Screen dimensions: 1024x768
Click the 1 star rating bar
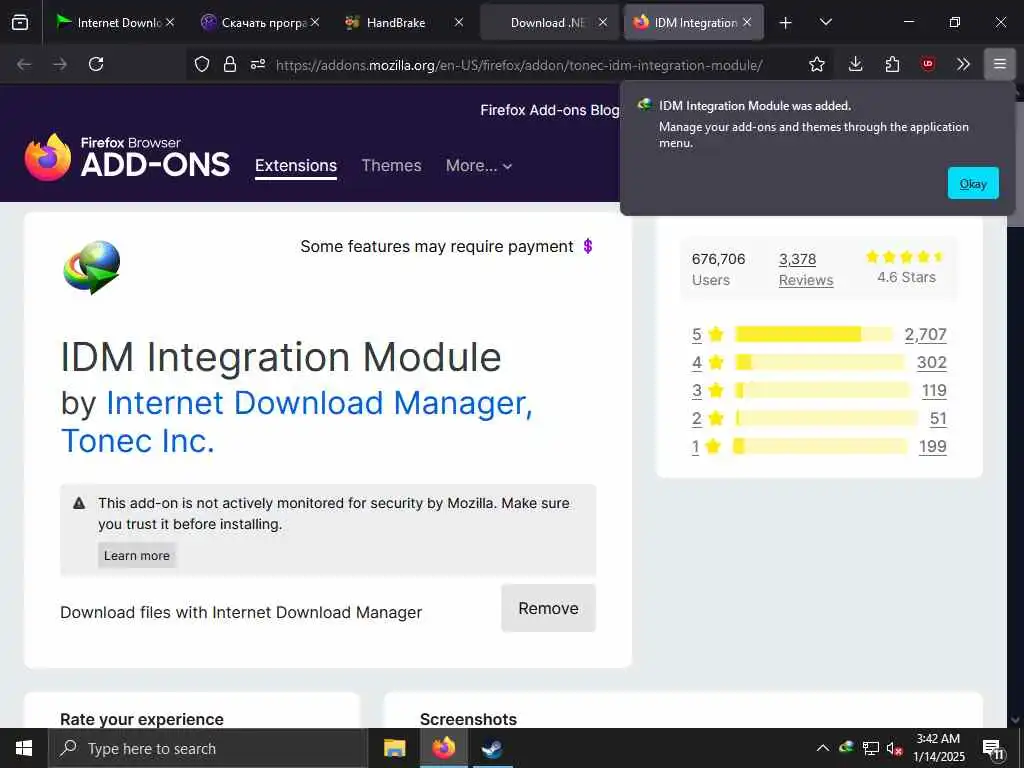821,447
